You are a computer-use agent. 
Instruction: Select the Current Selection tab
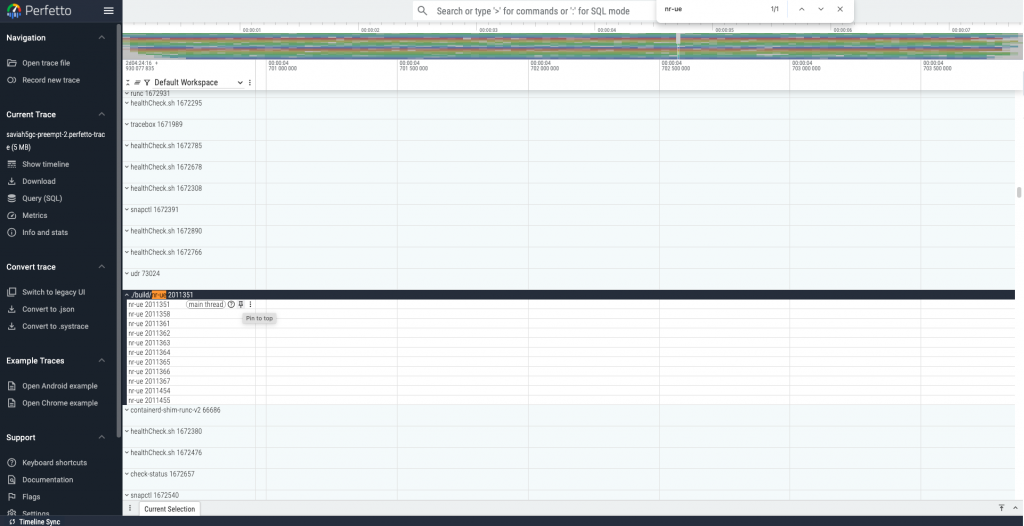point(170,509)
